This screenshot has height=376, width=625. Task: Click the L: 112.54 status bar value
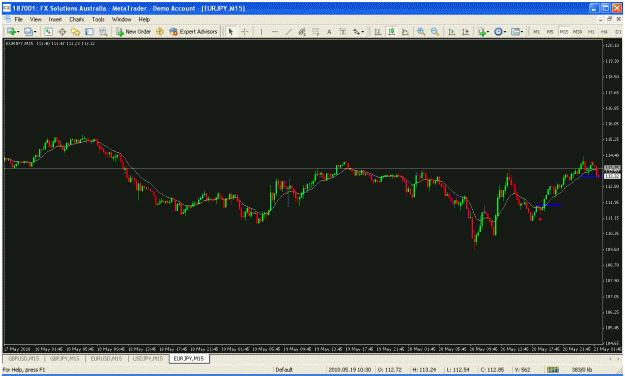pos(457,370)
